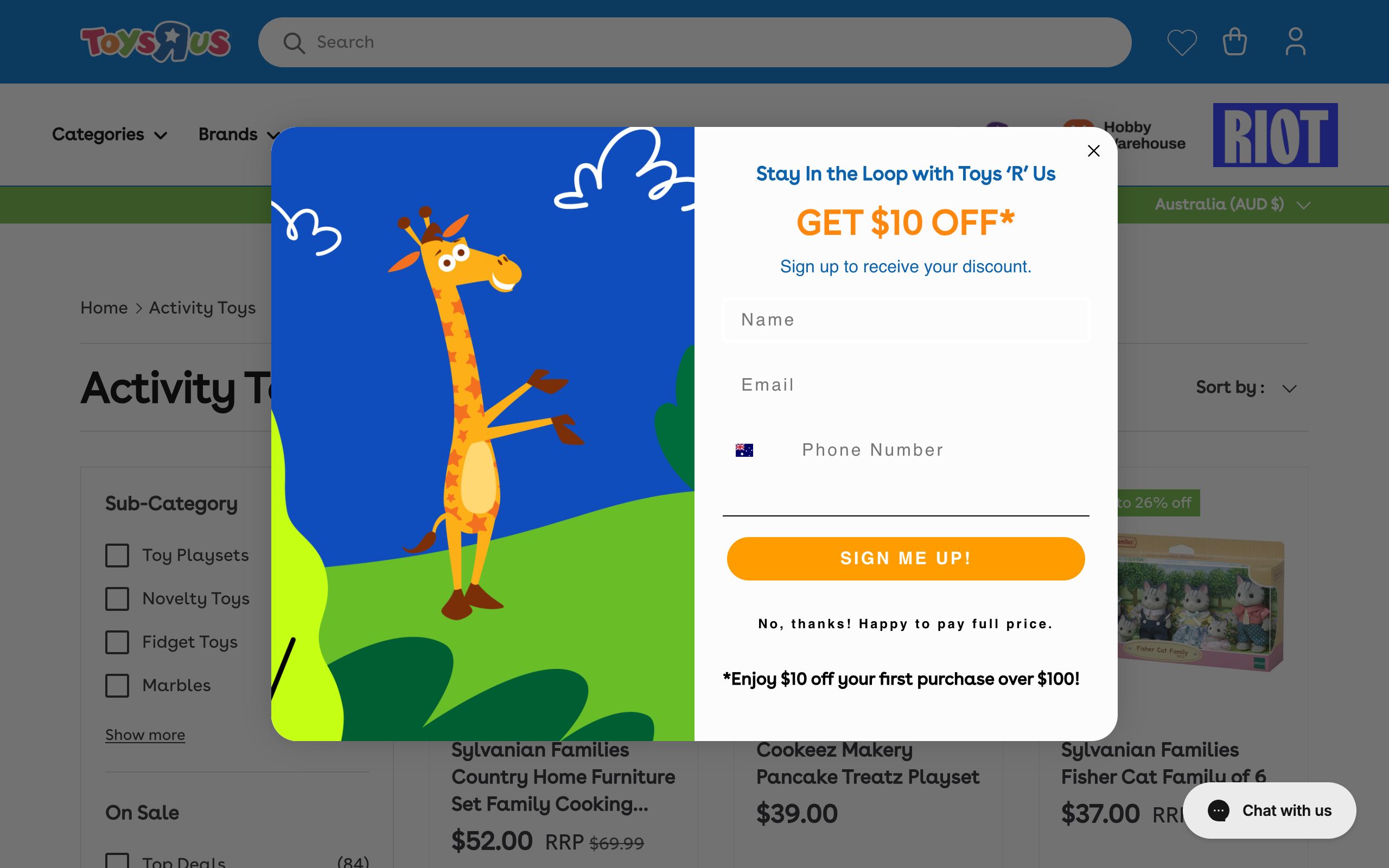Click the Toys R Us logo
Screen dimensions: 1389x868
[157, 41]
